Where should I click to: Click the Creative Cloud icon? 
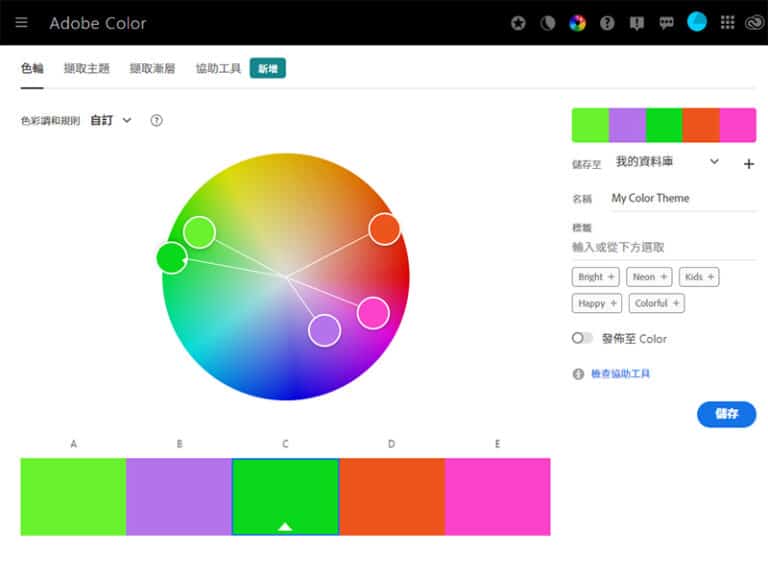(x=753, y=23)
